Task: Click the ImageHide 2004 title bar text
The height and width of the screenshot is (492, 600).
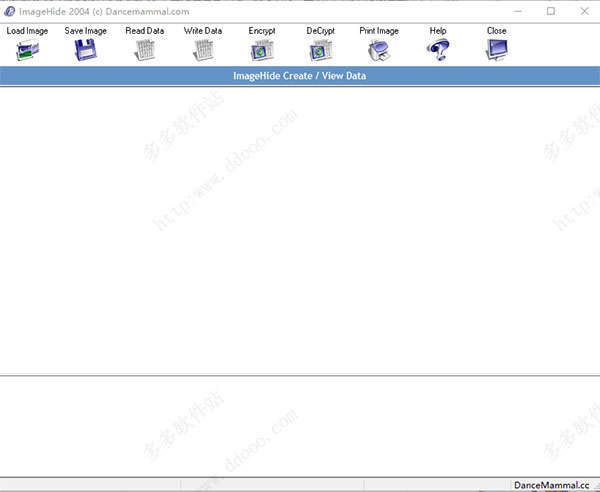Action: pos(104,11)
